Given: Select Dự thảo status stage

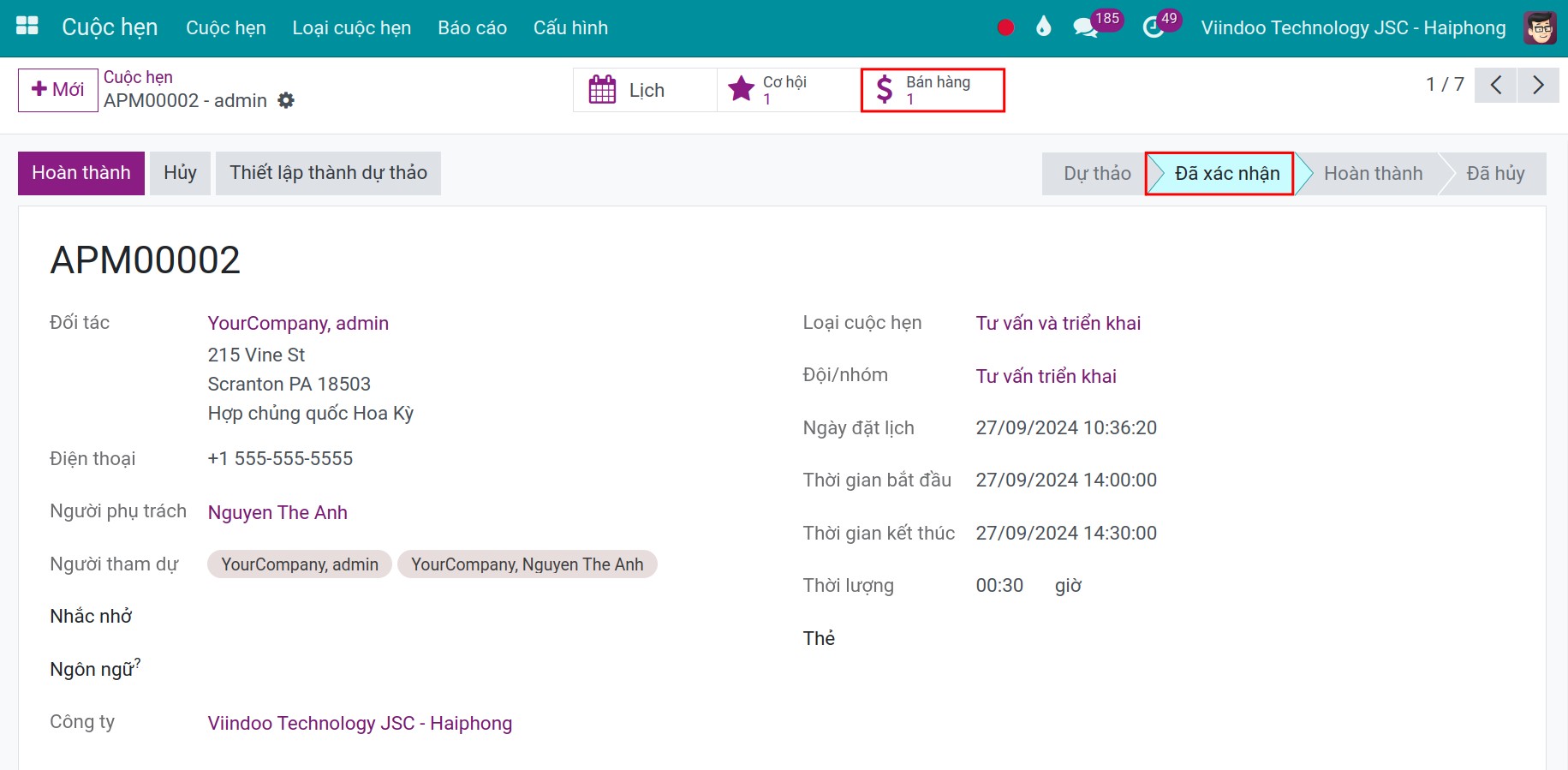Looking at the screenshot, I should click(1096, 174).
